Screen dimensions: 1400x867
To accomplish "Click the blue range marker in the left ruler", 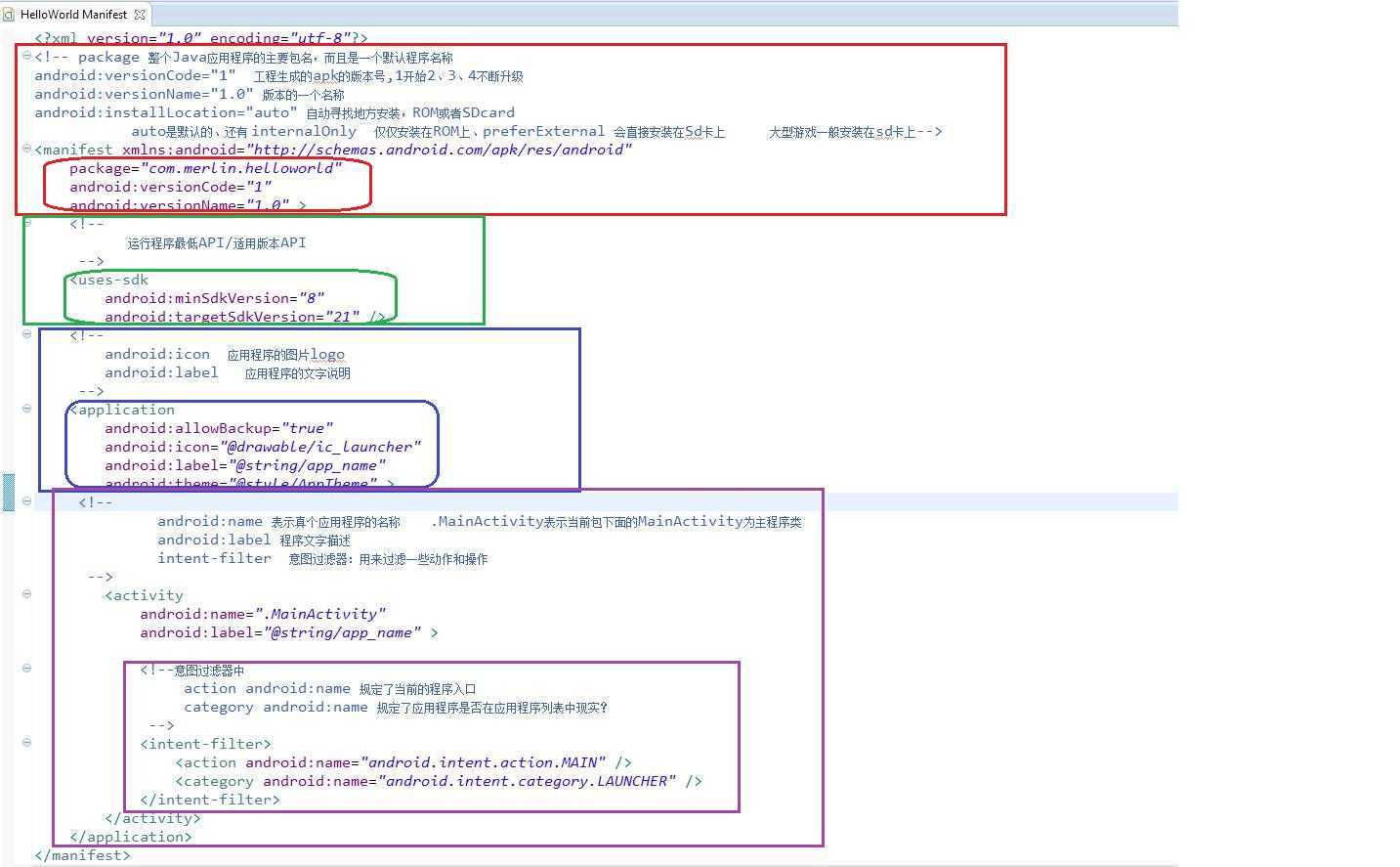I will (9, 492).
